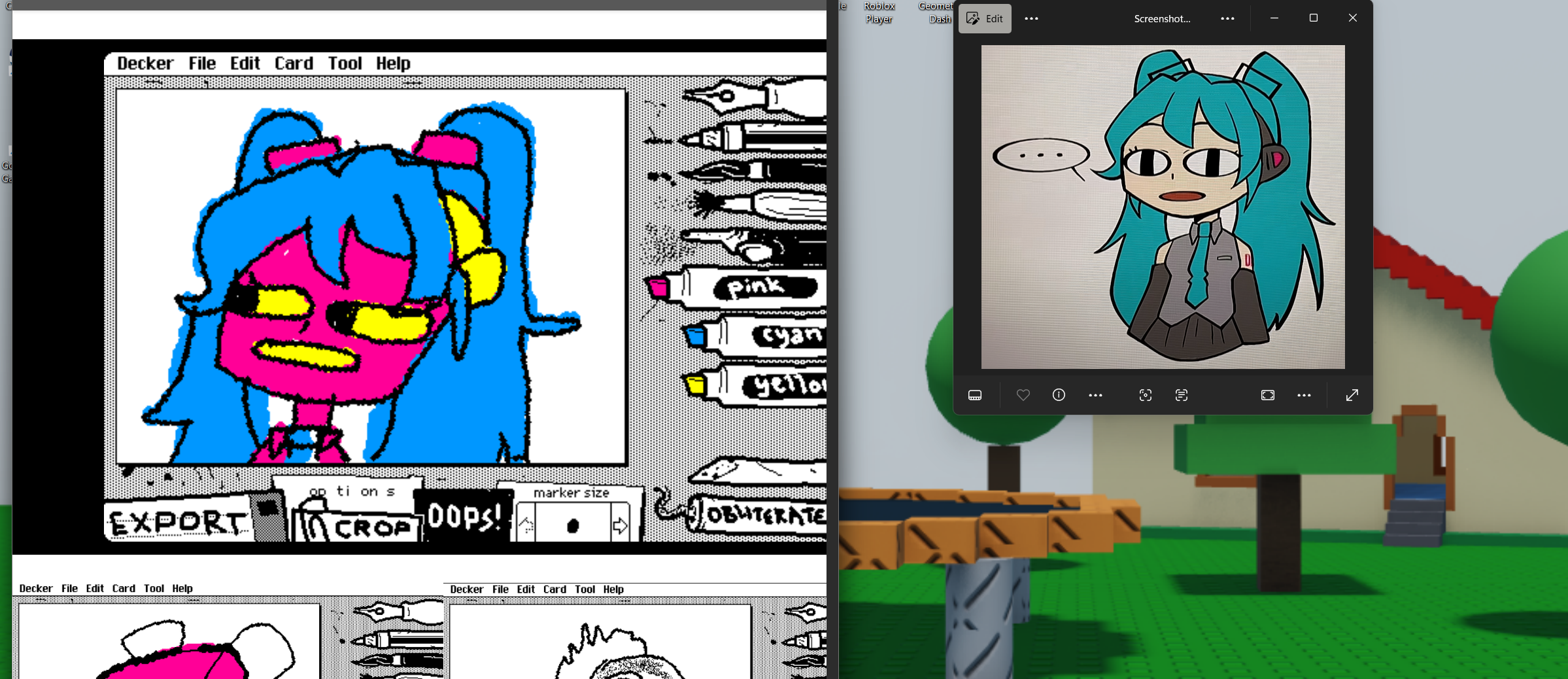Open Tool menu above the pink mouse-eared drawing

[154, 588]
